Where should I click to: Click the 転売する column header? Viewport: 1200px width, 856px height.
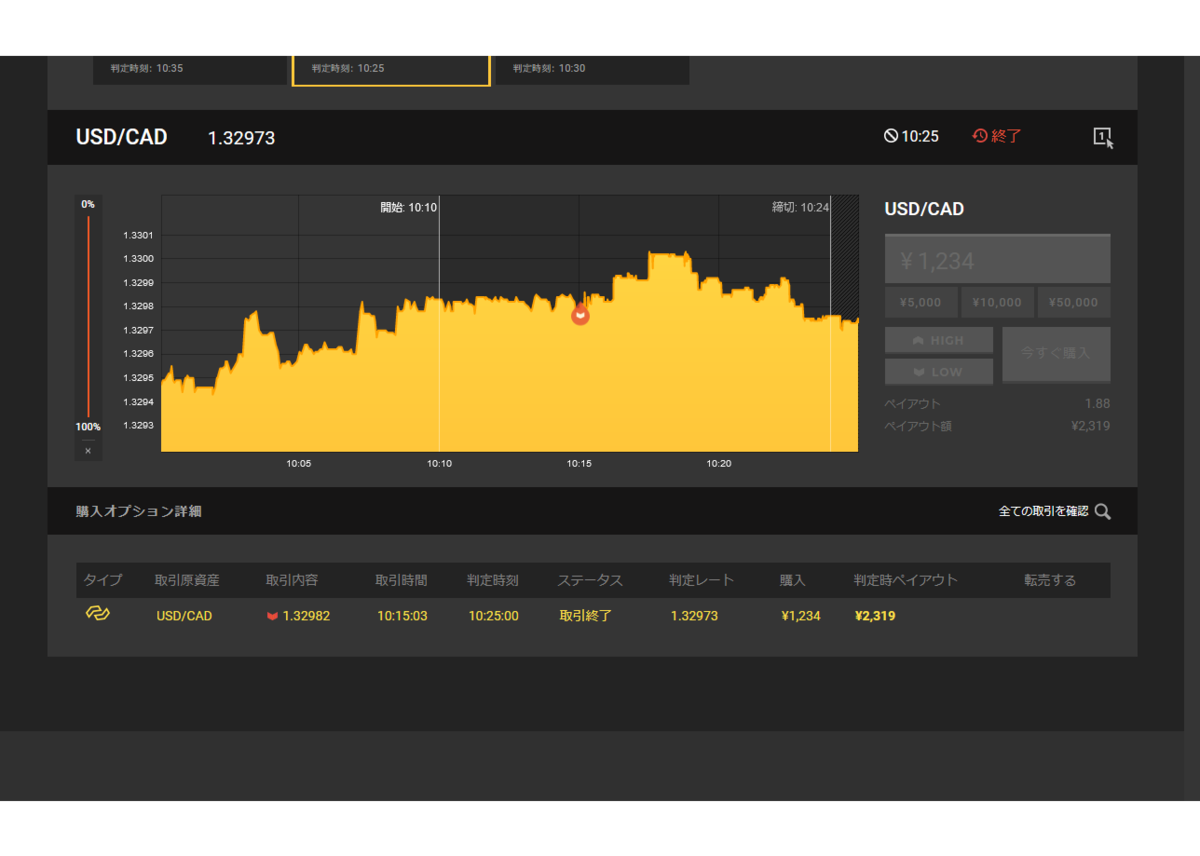tap(1050, 580)
